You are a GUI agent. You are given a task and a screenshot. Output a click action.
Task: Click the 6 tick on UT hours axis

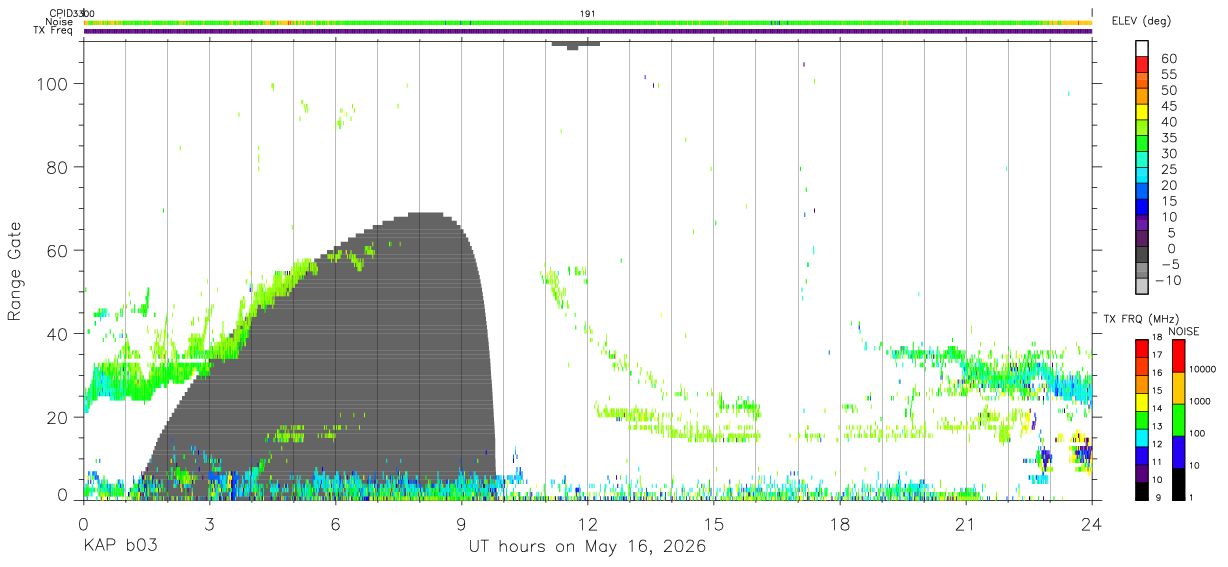click(336, 524)
